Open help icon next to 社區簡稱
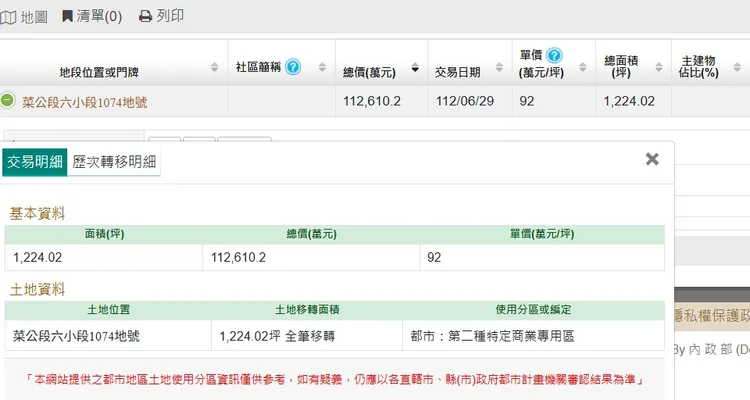 [x=293, y=67]
